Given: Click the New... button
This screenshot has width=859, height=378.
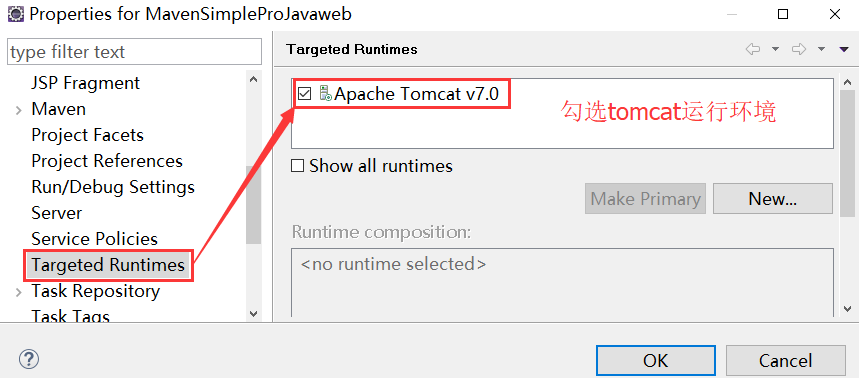Looking at the screenshot, I should (x=772, y=199).
